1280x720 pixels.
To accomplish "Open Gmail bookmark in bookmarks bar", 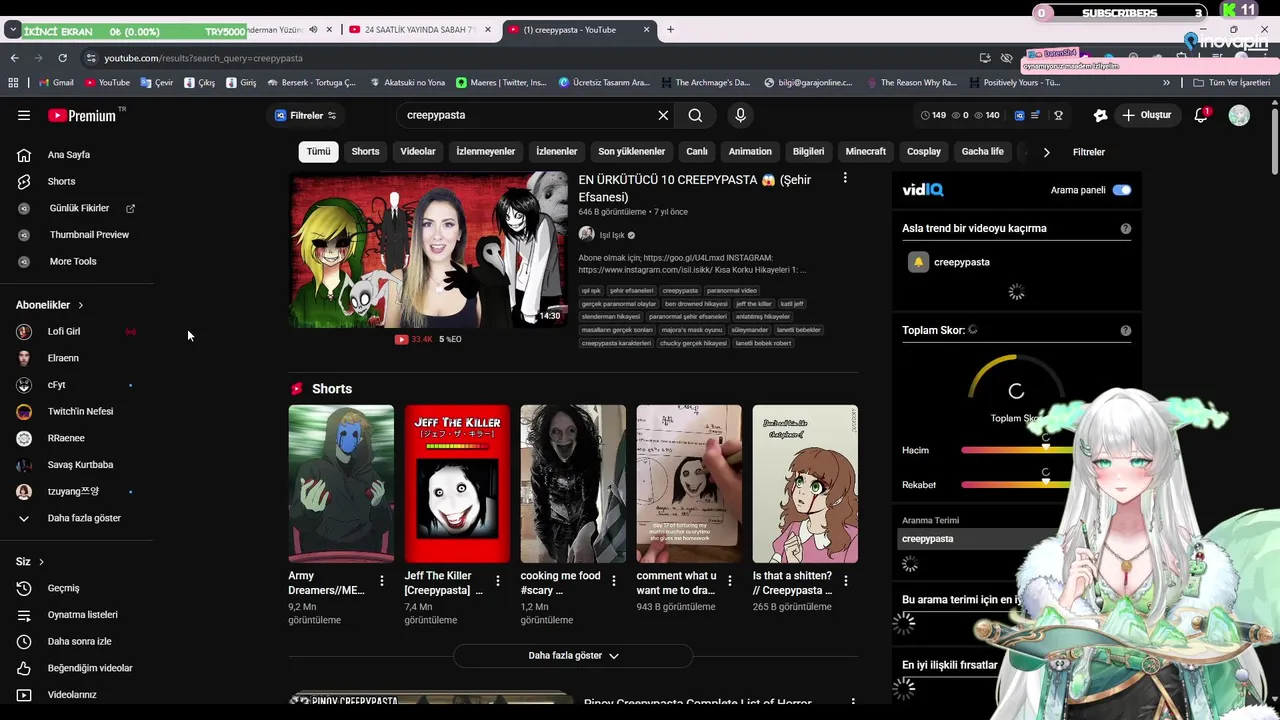I will tap(56, 83).
